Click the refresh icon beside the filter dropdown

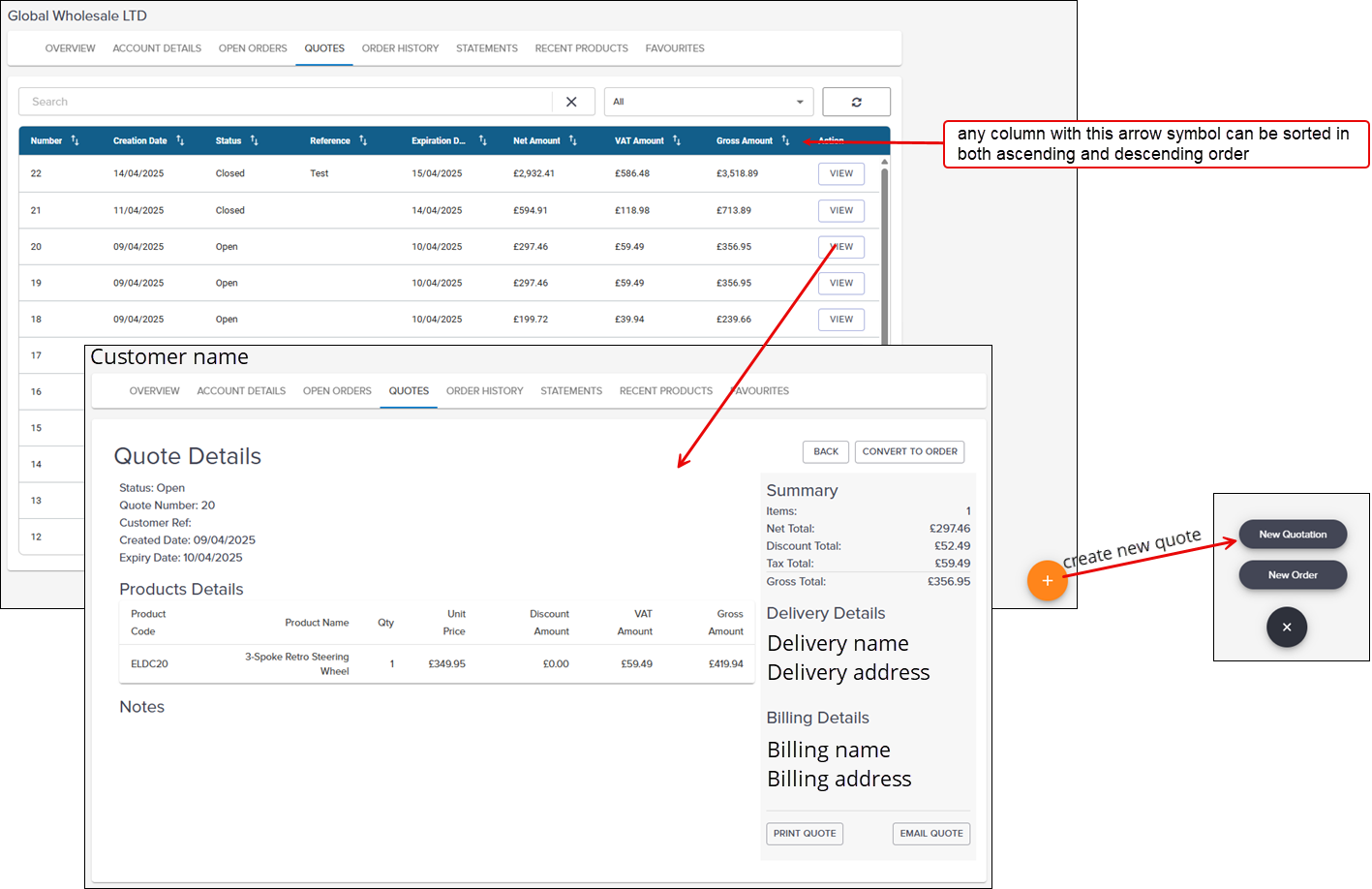point(856,102)
